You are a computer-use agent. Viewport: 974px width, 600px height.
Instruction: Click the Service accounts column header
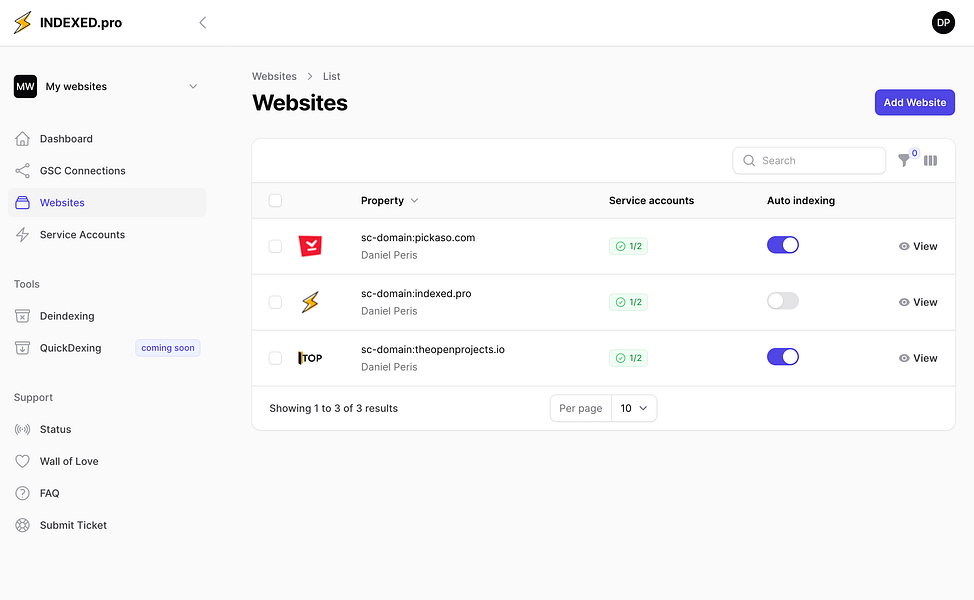tap(651, 201)
